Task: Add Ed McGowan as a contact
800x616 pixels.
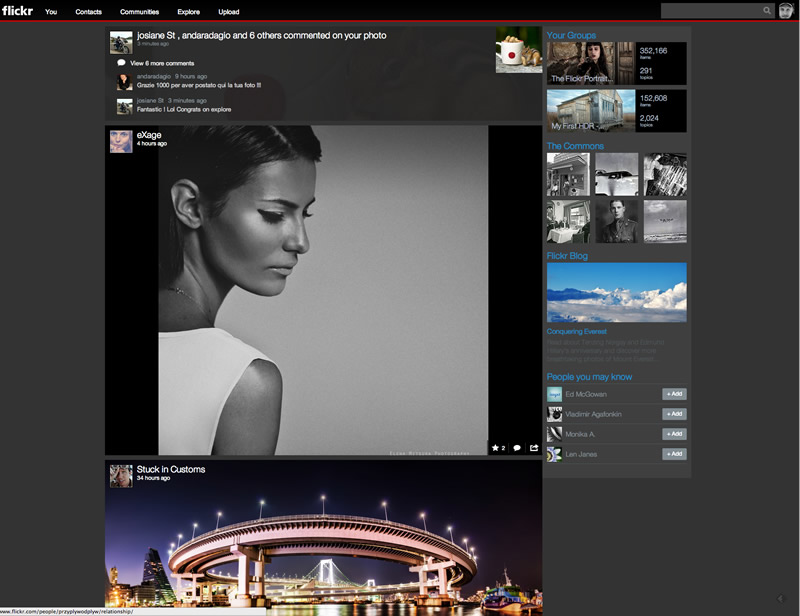Action: pos(674,394)
